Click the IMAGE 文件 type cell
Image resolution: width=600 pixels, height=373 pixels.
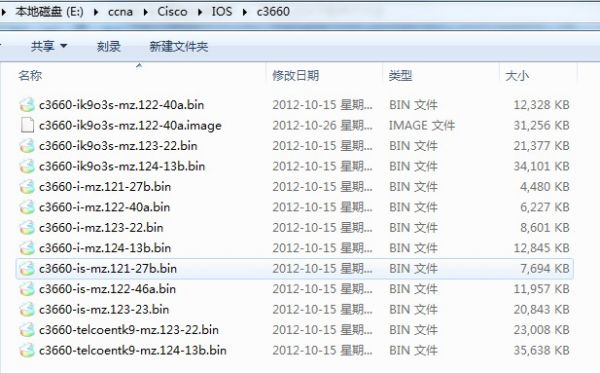pyautogui.click(x=422, y=125)
